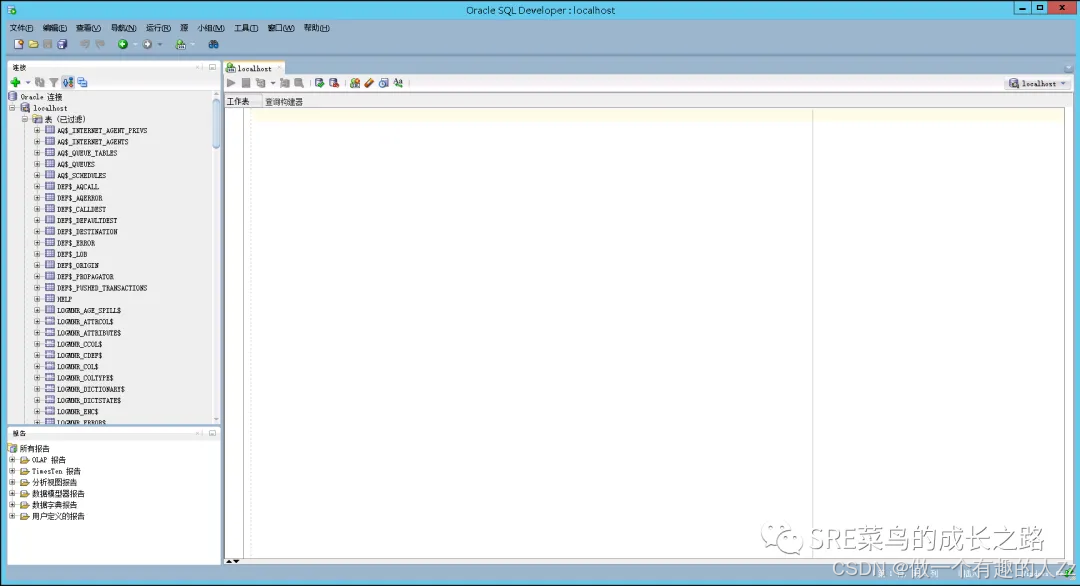Expand the 用户定义的报告 folder

click(12, 516)
